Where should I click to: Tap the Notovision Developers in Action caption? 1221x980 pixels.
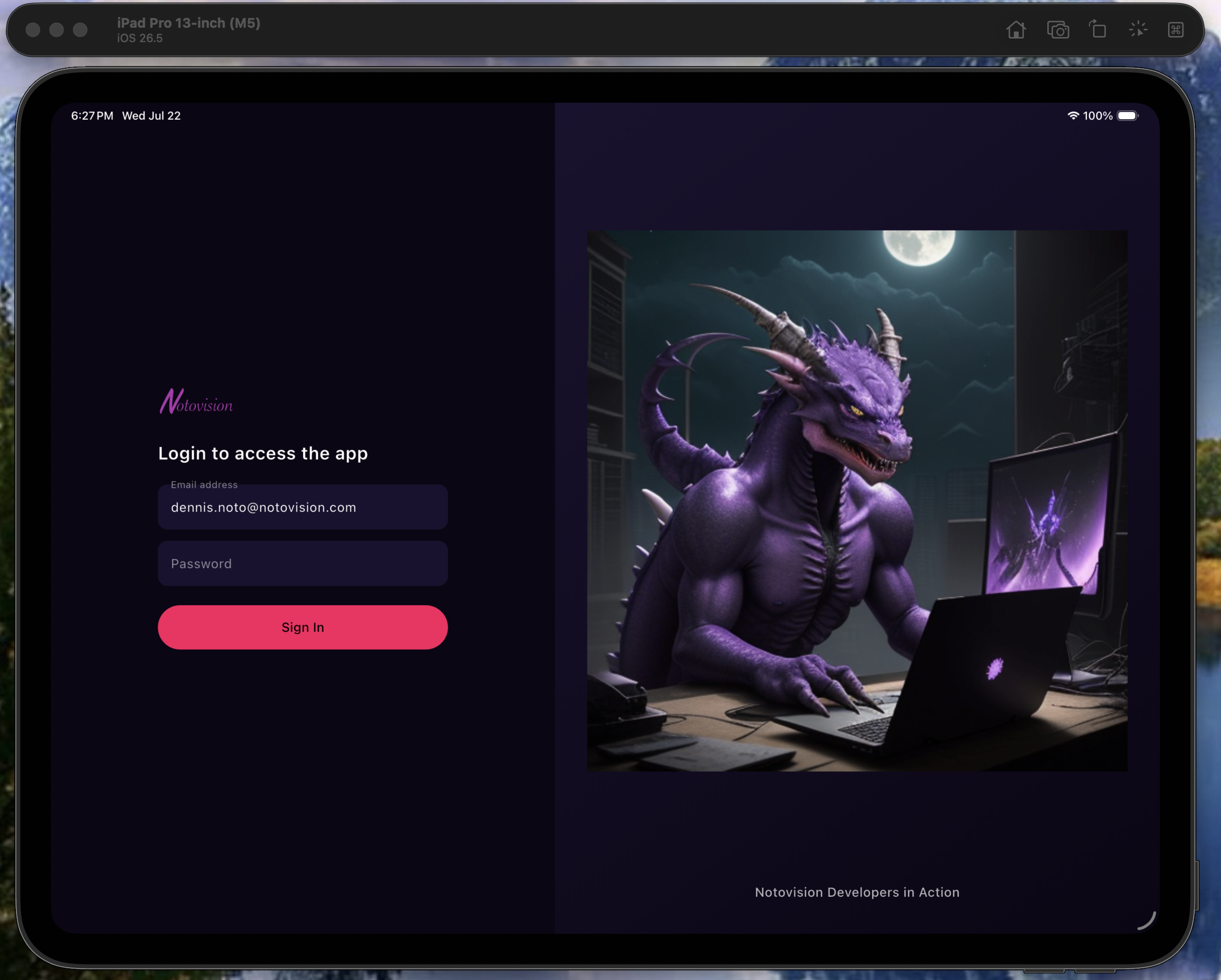(x=857, y=892)
